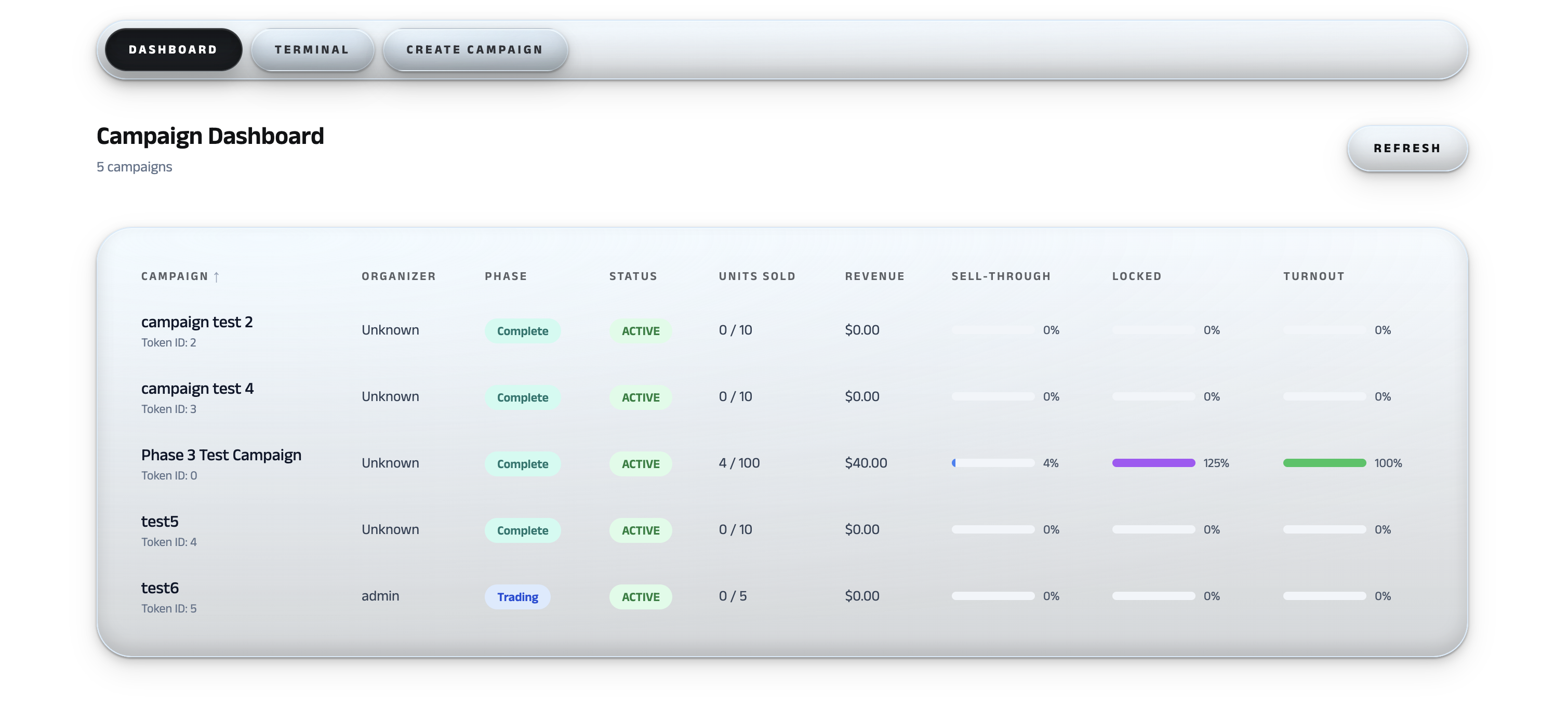Sort by Units Sold column header
1568x719 pixels.
(x=757, y=276)
